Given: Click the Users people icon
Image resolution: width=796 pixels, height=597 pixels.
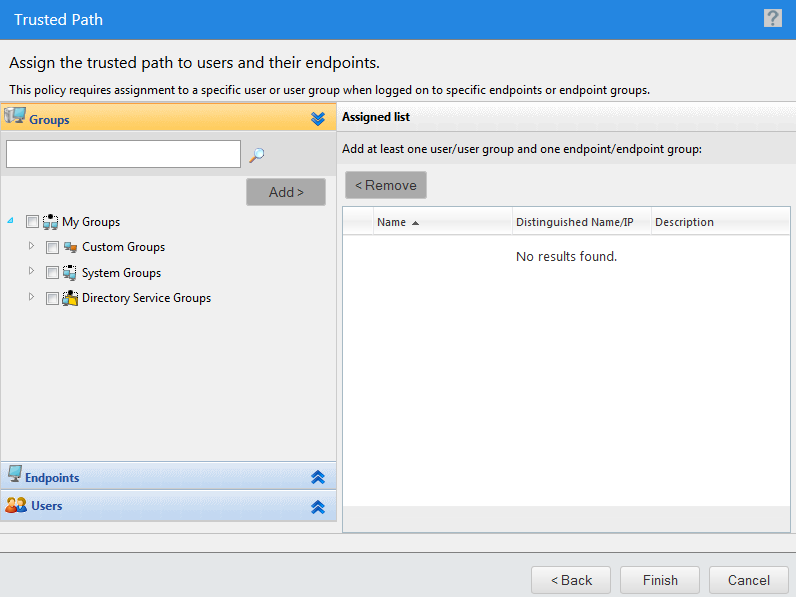Looking at the screenshot, I should (16, 505).
